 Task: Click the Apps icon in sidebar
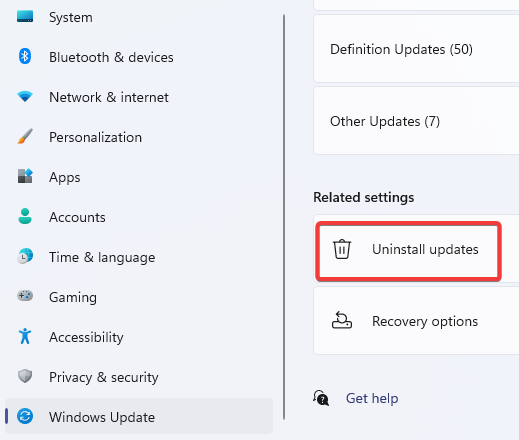pyautogui.click(x=25, y=176)
